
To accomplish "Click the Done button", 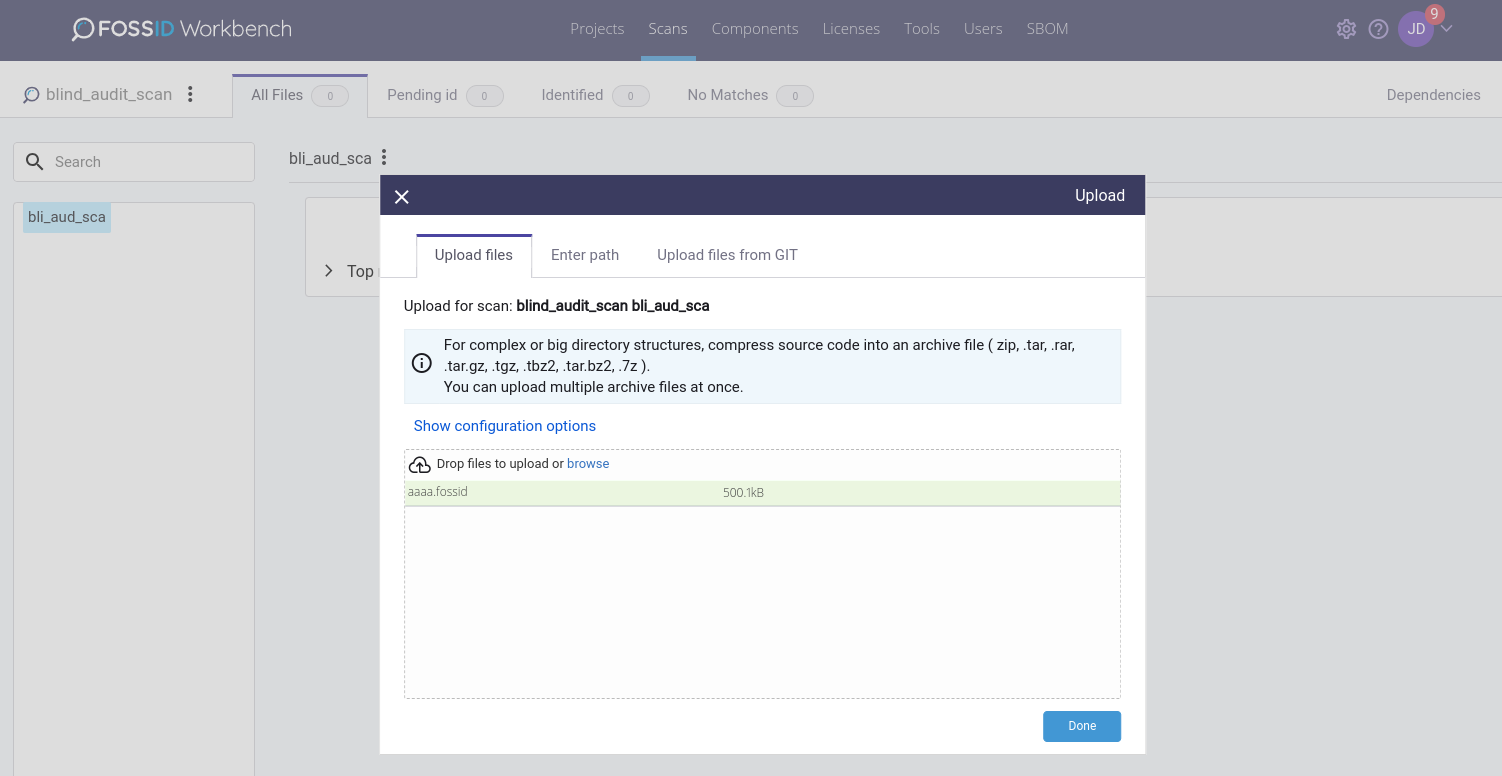I will click(x=1082, y=726).
